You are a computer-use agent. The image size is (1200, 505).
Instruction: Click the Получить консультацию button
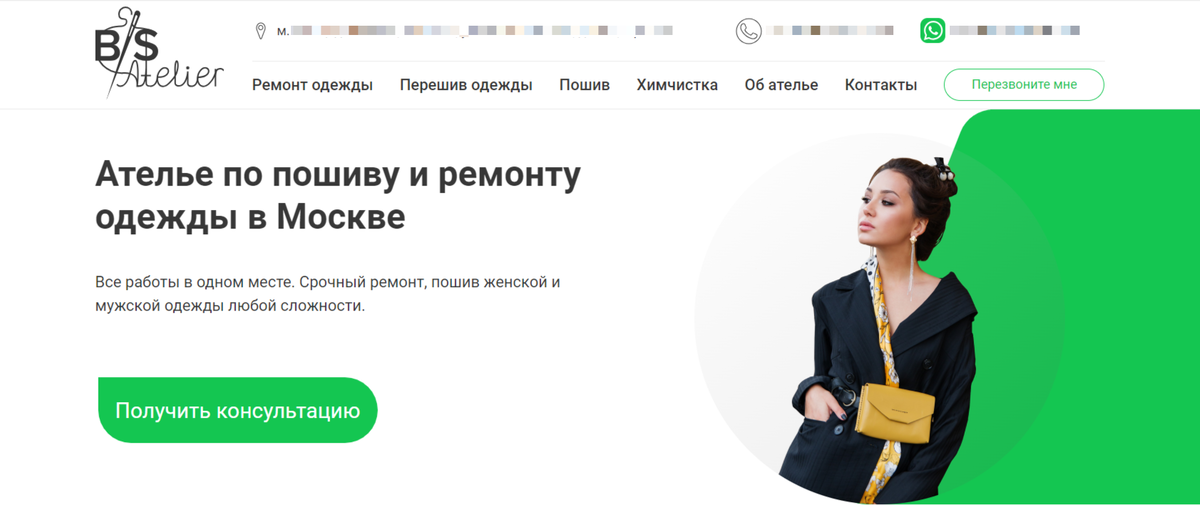point(237,410)
